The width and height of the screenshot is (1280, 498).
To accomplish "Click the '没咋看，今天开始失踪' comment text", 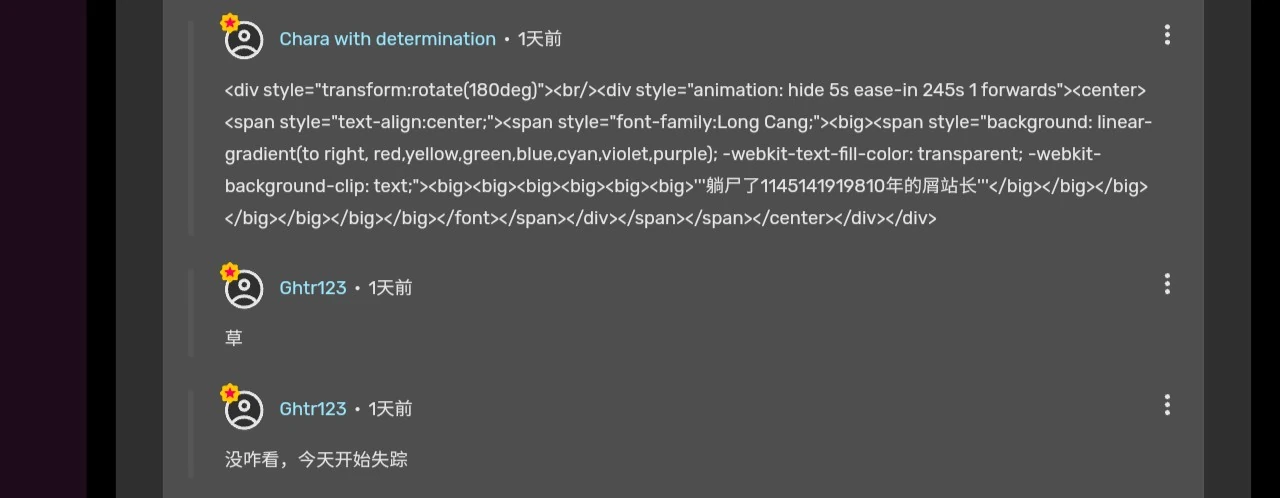I will [x=316, y=460].
